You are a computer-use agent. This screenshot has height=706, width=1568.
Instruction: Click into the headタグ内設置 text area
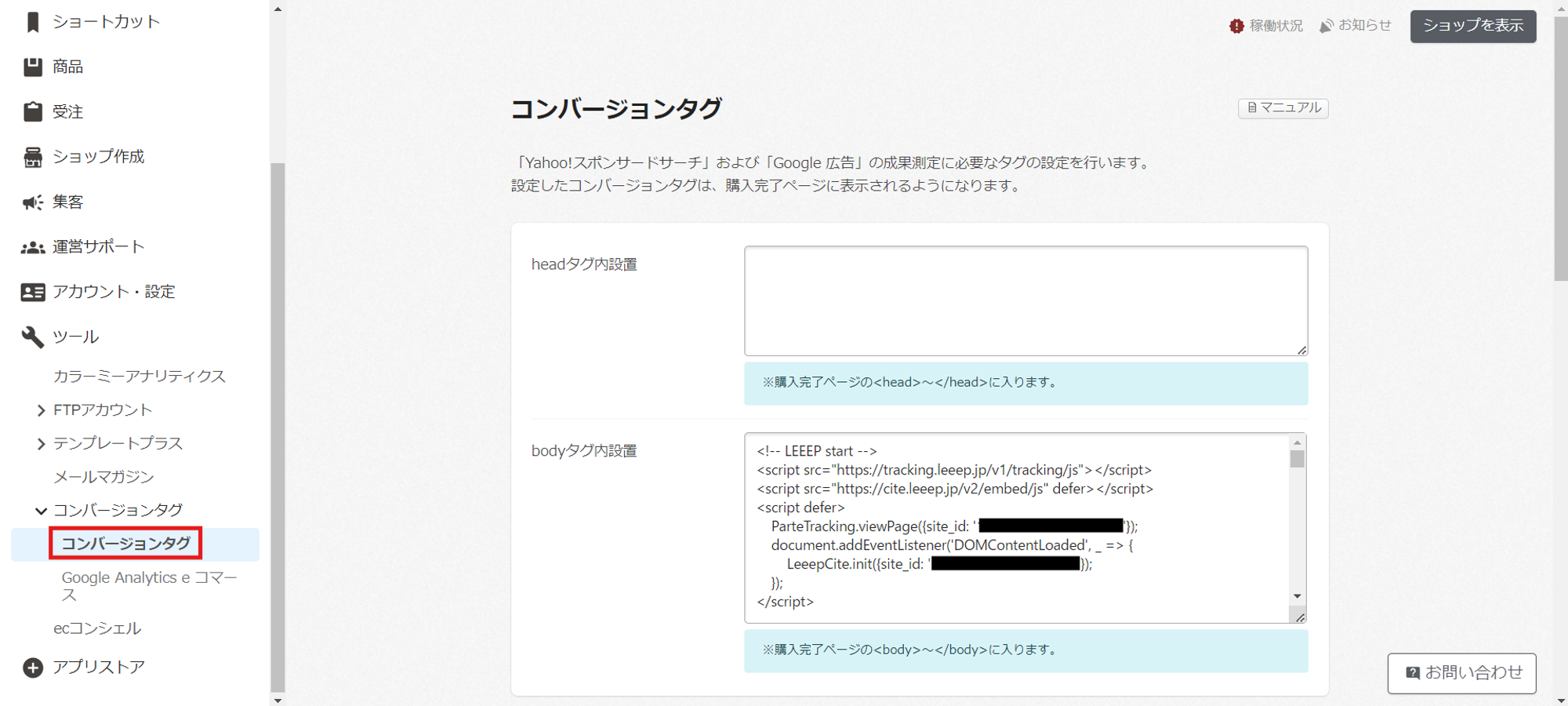[1026, 301]
